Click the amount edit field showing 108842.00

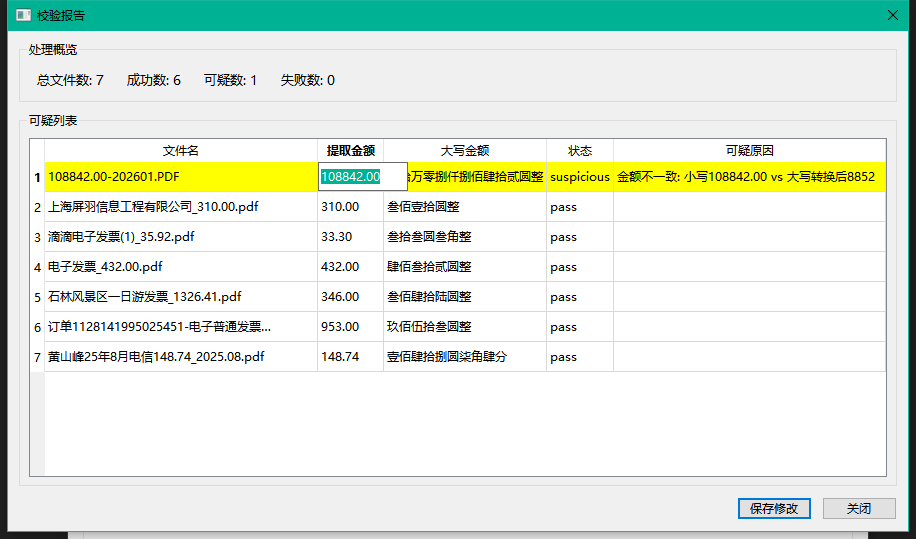click(x=362, y=177)
